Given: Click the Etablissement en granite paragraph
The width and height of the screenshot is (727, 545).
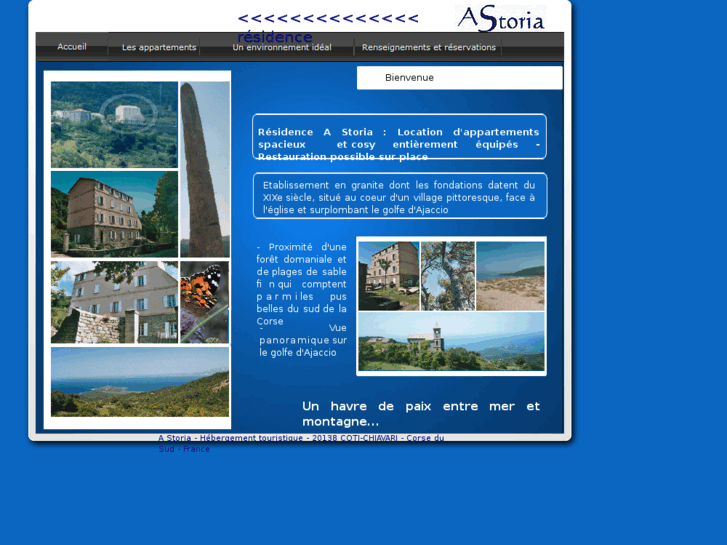Looking at the screenshot, I should coord(399,198).
